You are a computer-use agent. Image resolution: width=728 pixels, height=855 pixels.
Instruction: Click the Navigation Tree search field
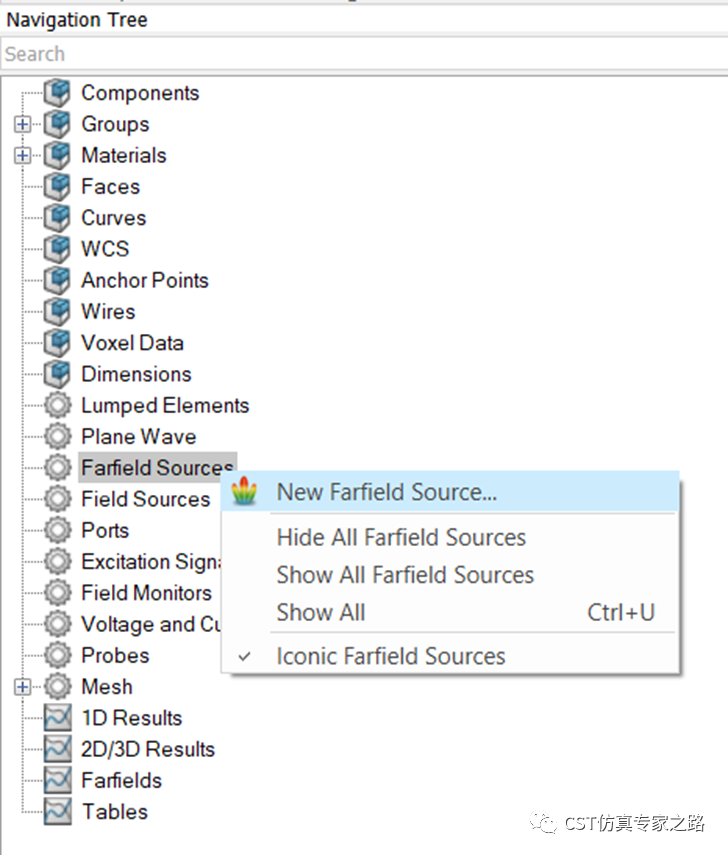click(x=364, y=54)
